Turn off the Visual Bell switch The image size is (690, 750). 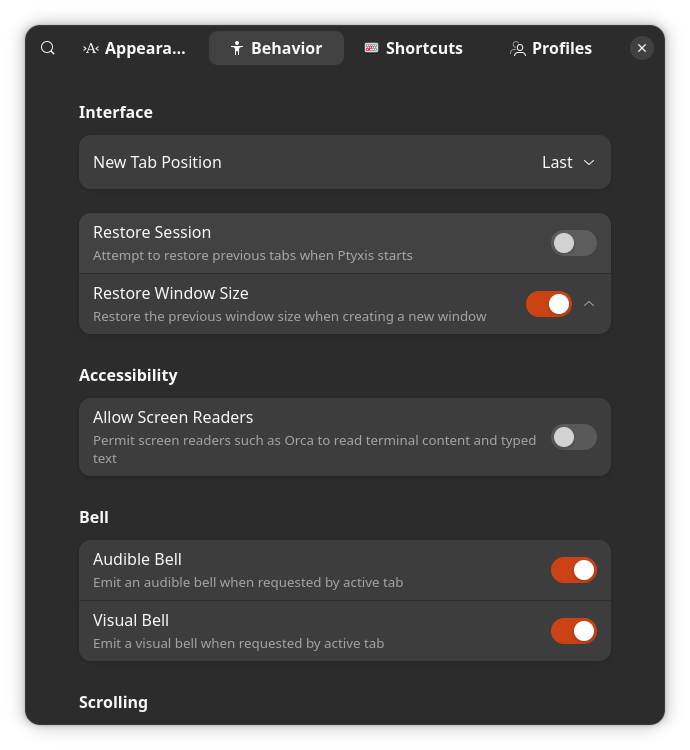pyautogui.click(x=573, y=631)
